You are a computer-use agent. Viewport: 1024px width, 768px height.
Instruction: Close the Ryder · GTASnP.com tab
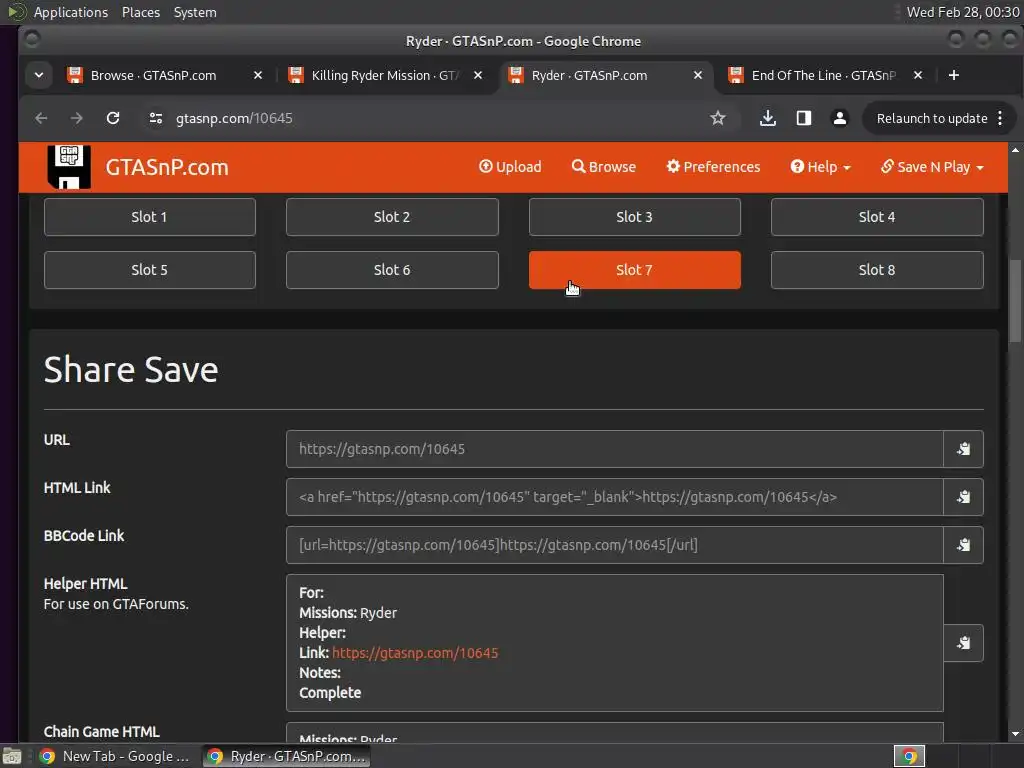click(697, 75)
